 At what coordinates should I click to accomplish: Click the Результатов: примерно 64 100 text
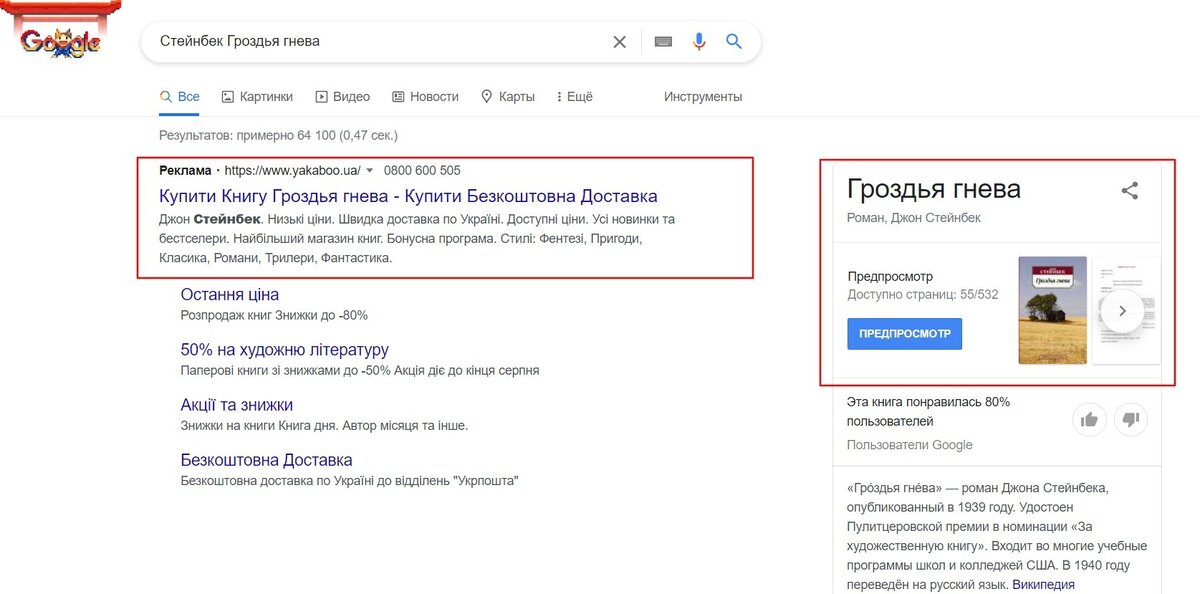[278, 135]
